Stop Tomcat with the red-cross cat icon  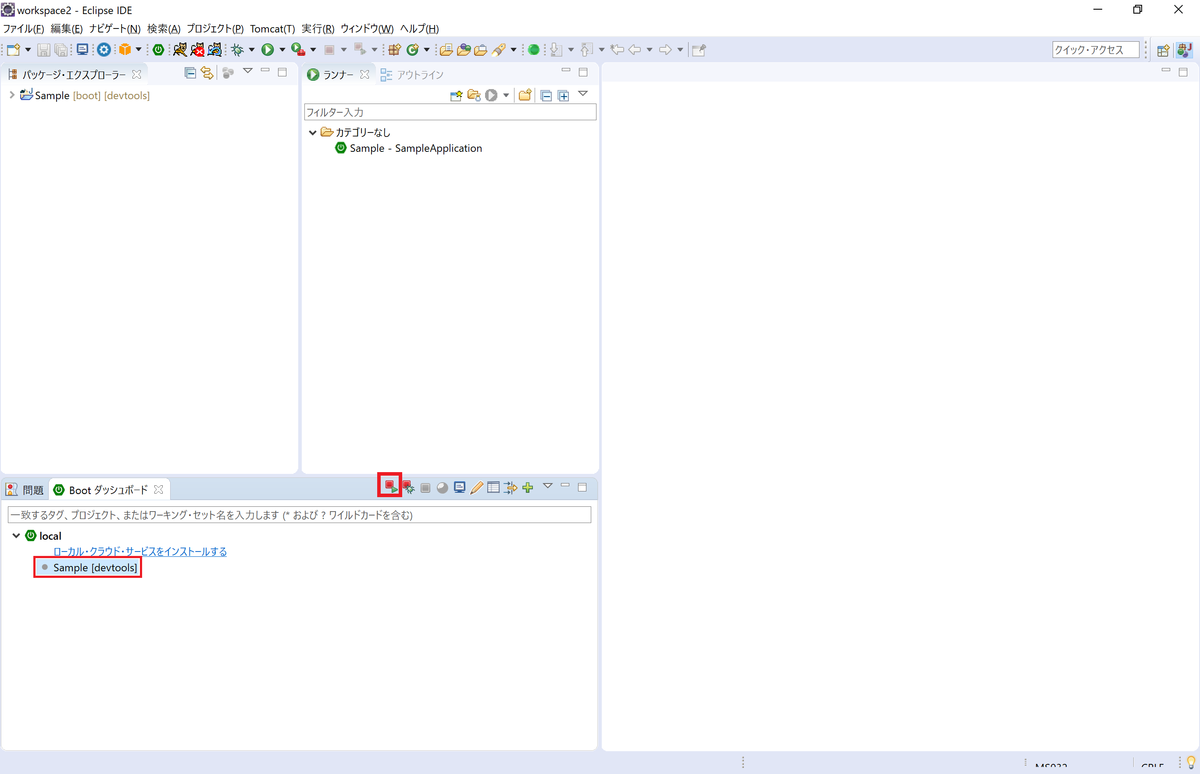pos(197,49)
